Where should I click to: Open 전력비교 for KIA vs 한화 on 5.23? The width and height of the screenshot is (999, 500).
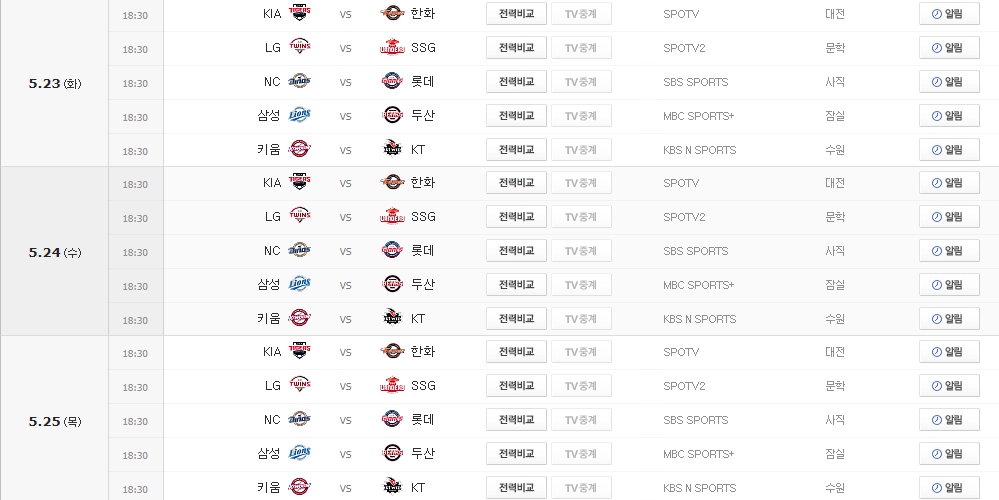coord(516,13)
